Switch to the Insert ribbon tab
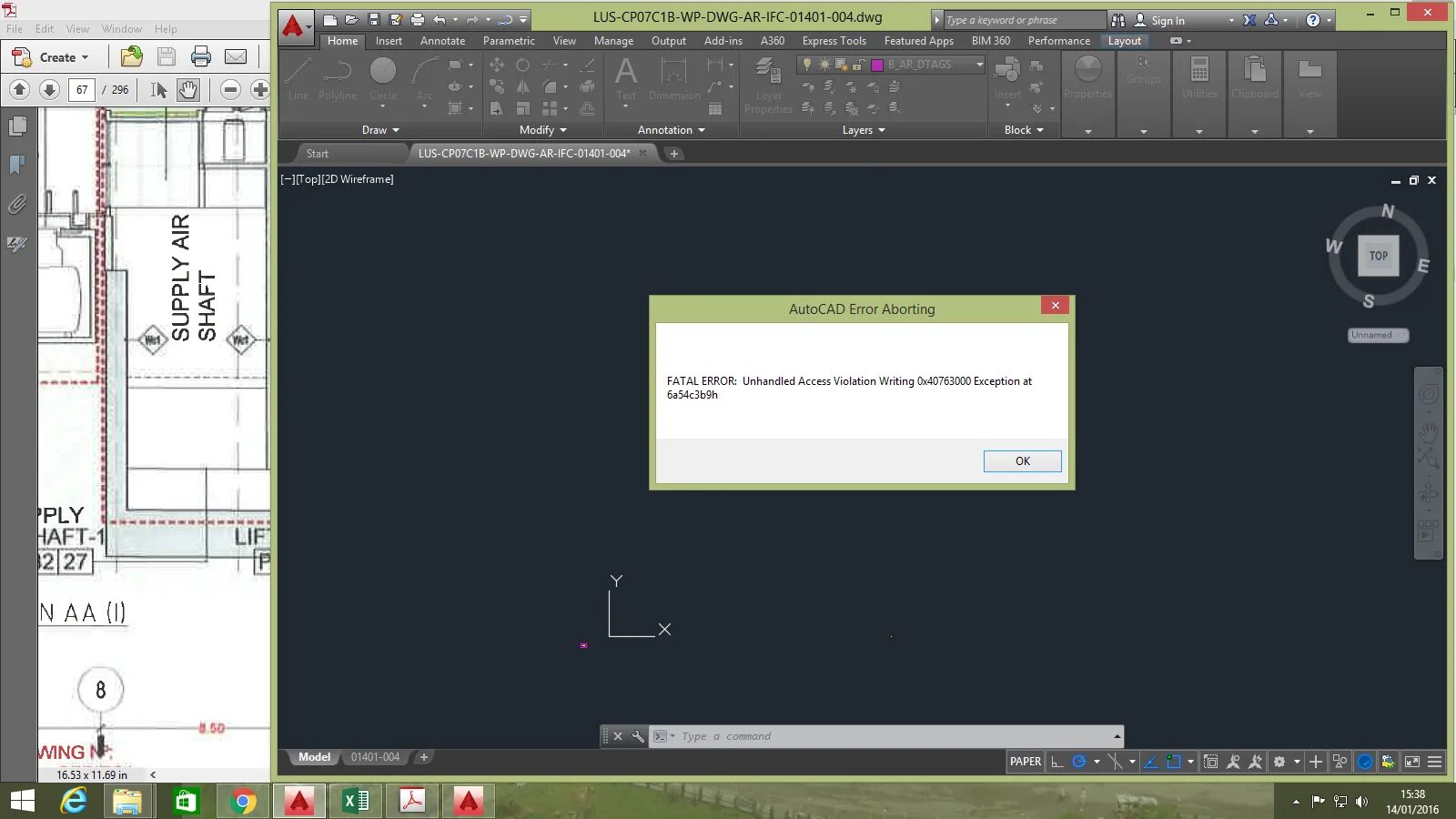Image resolution: width=1456 pixels, height=819 pixels. (389, 41)
